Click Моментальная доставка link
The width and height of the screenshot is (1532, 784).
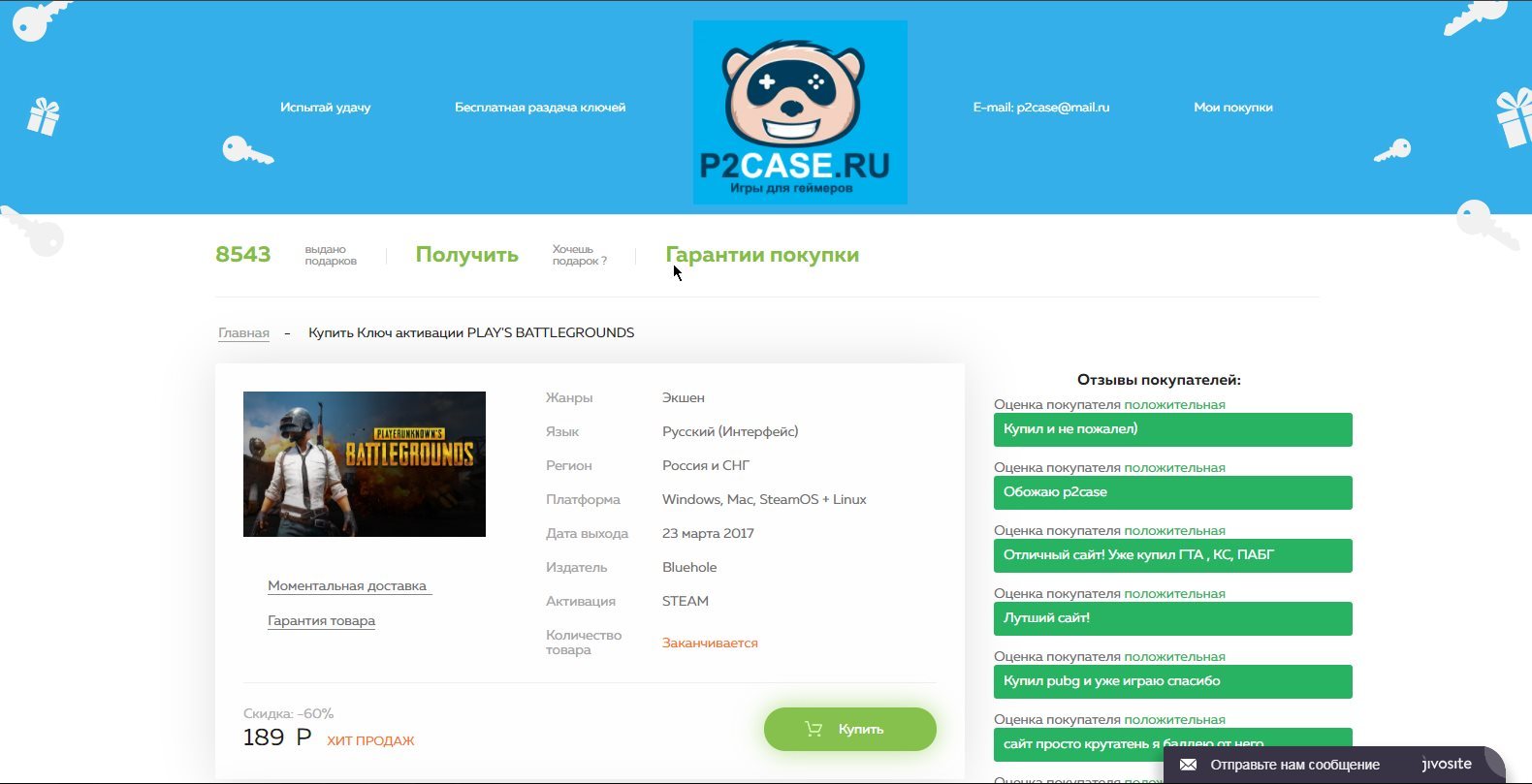pyautogui.click(x=347, y=586)
